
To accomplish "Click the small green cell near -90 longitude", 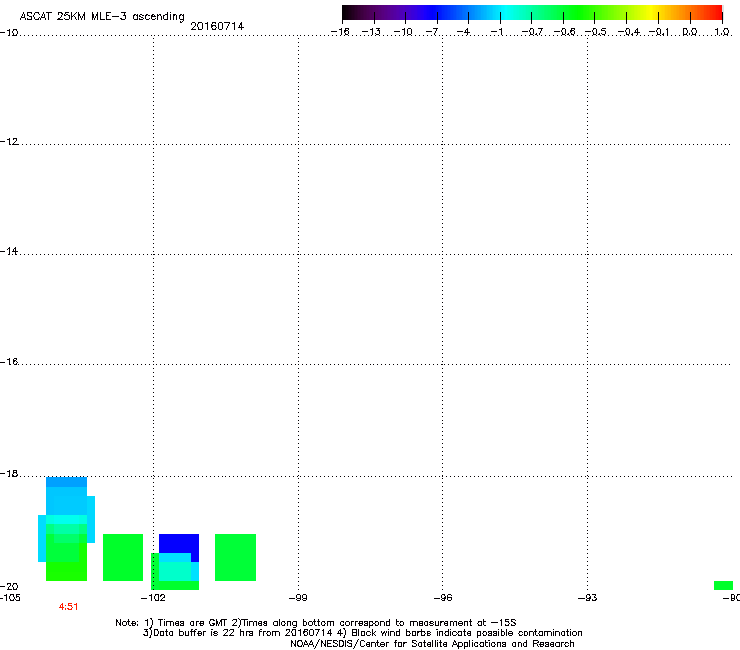I will [723, 585].
